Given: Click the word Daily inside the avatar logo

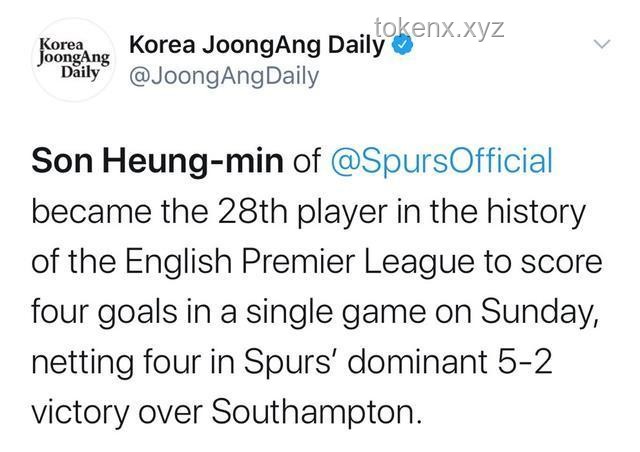Looking at the screenshot, I should coord(80,72).
